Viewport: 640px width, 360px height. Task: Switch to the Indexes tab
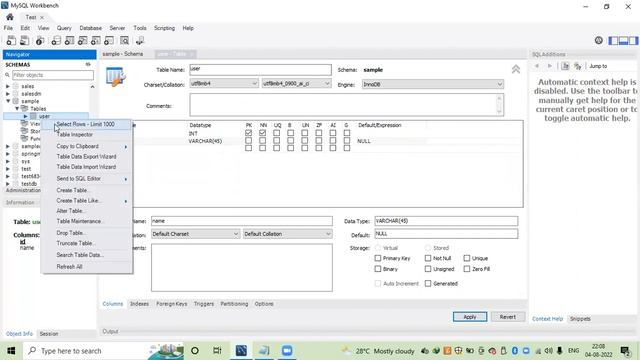(x=139, y=304)
